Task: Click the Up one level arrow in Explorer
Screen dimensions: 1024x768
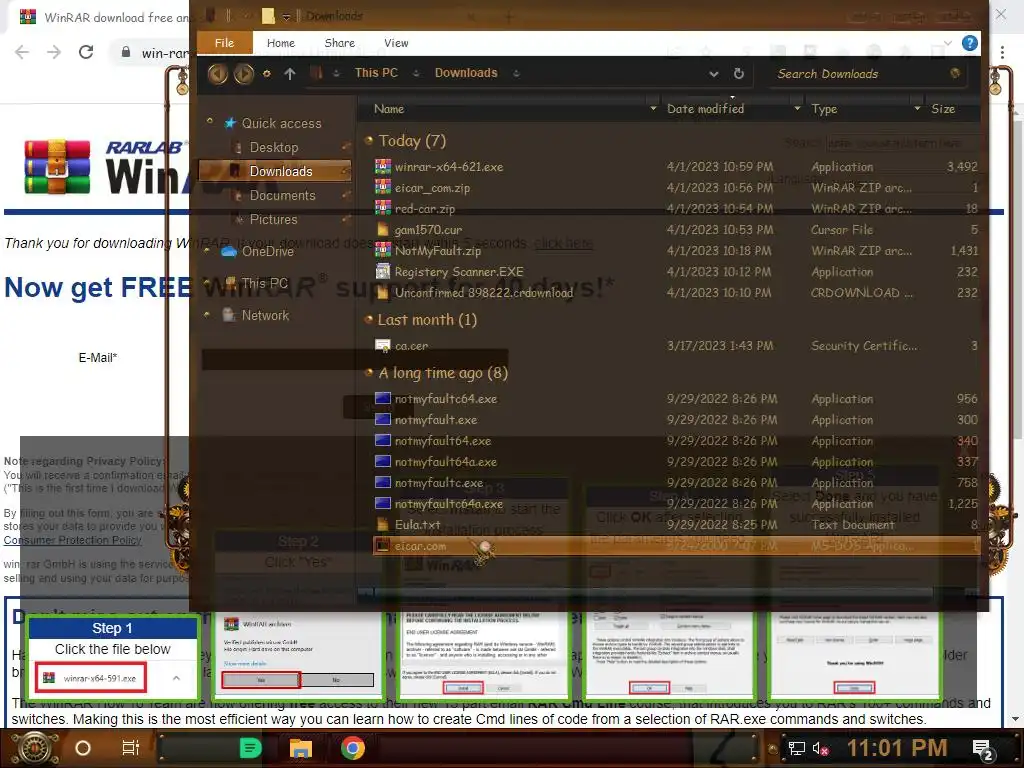Action: (290, 74)
